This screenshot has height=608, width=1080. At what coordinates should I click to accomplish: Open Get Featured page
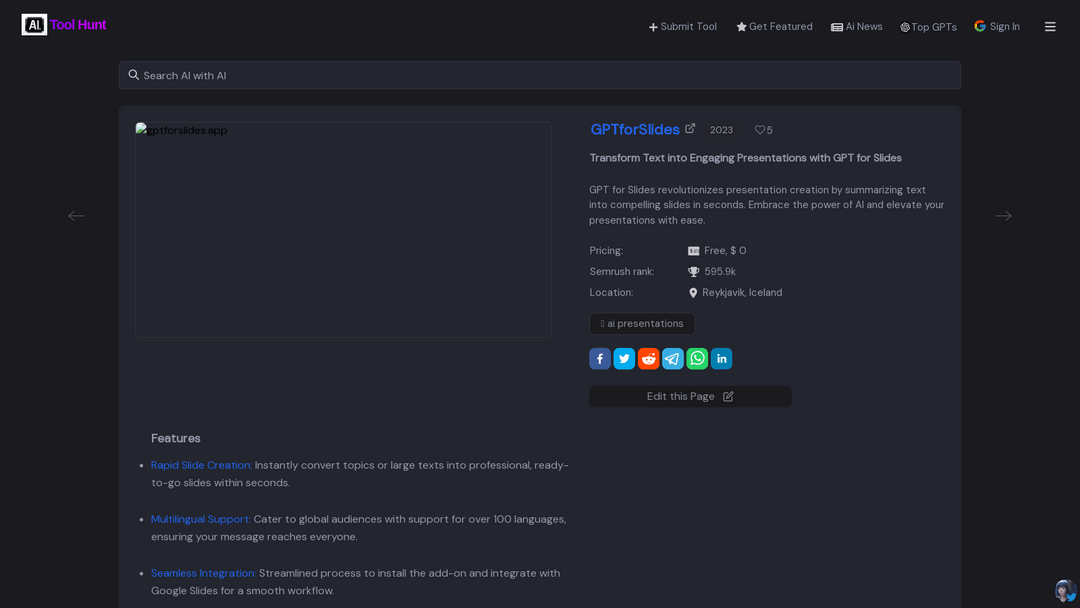point(774,27)
